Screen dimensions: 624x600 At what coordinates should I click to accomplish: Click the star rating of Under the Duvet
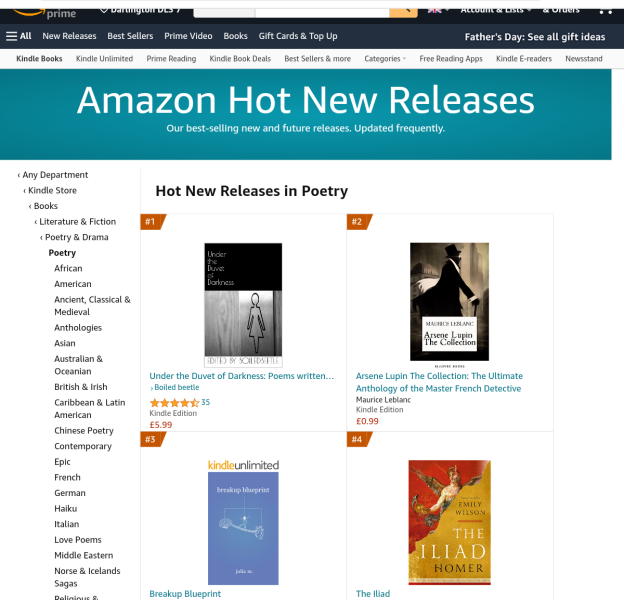point(174,402)
